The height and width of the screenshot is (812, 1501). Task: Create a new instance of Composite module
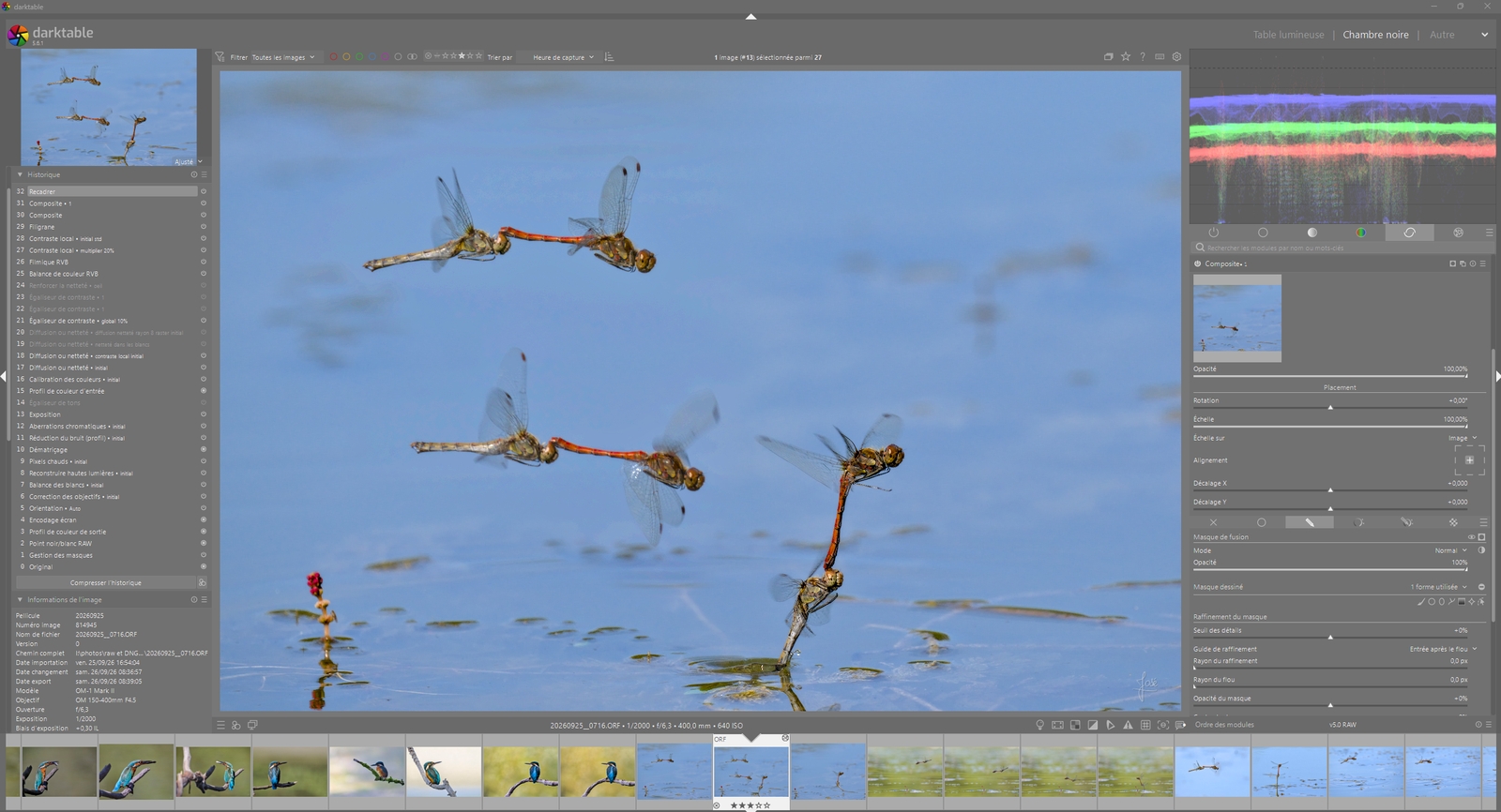(1463, 263)
